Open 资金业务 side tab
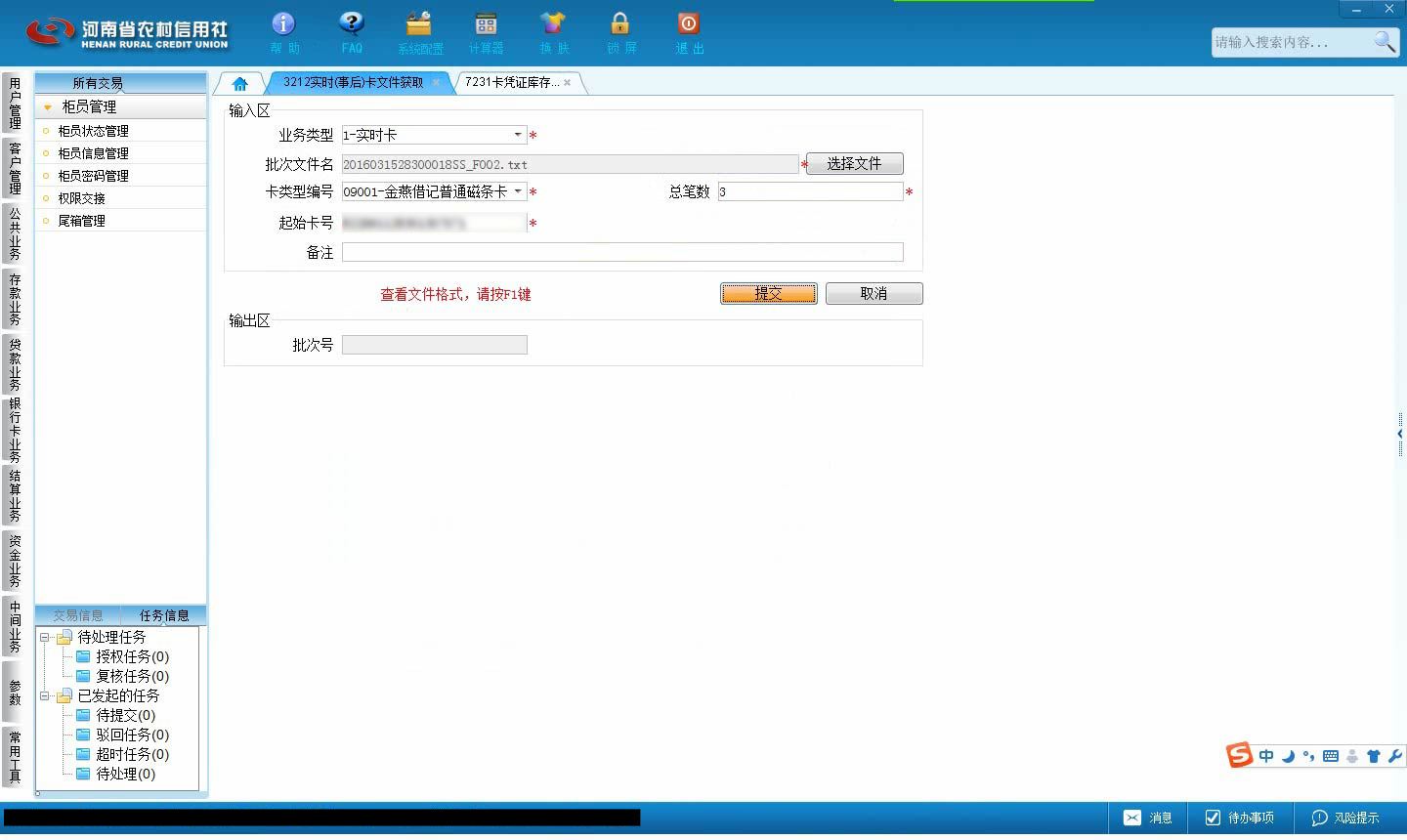 click(14, 561)
